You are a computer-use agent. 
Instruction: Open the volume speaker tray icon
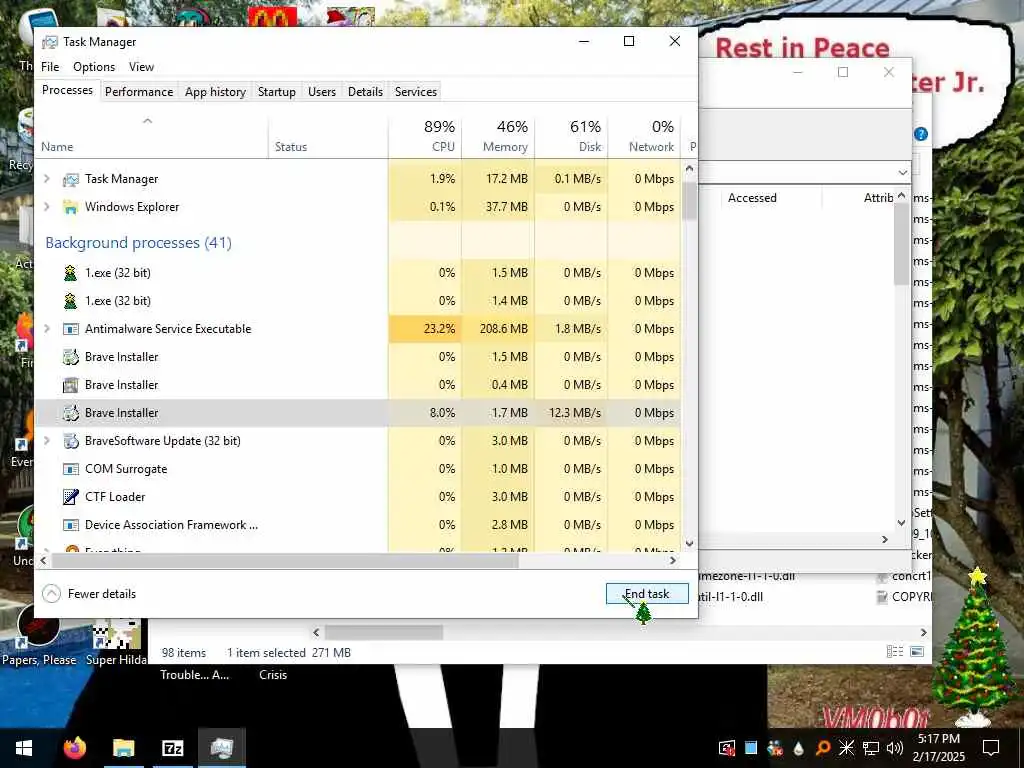(x=895, y=748)
